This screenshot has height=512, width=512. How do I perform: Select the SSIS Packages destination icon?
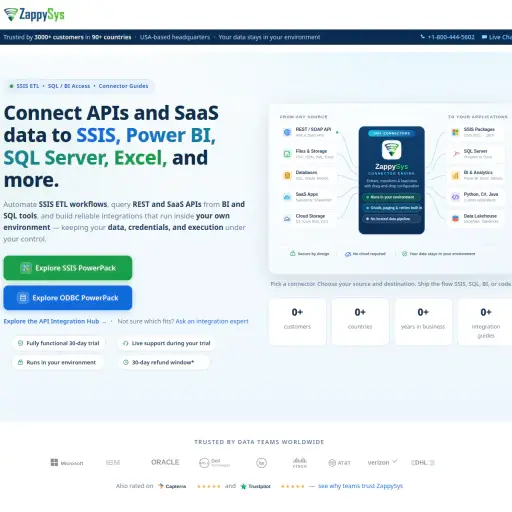(455, 132)
